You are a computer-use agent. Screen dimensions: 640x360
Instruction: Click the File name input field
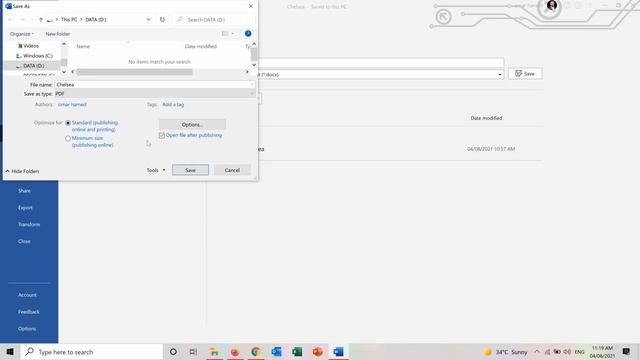(155, 84)
